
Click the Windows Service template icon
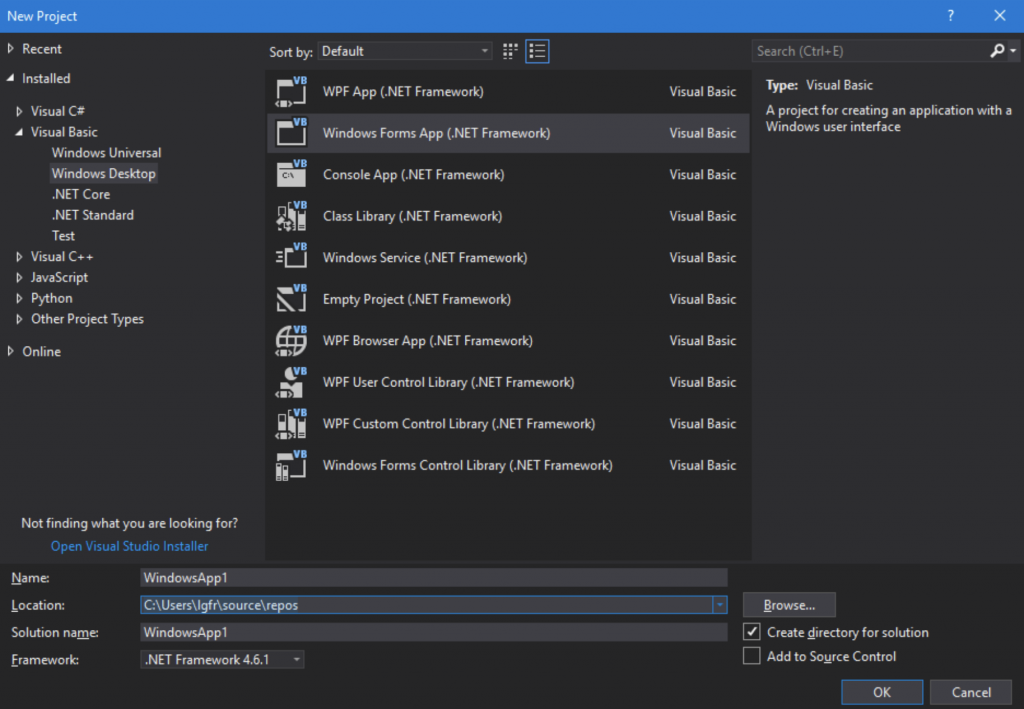click(x=290, y=257)
